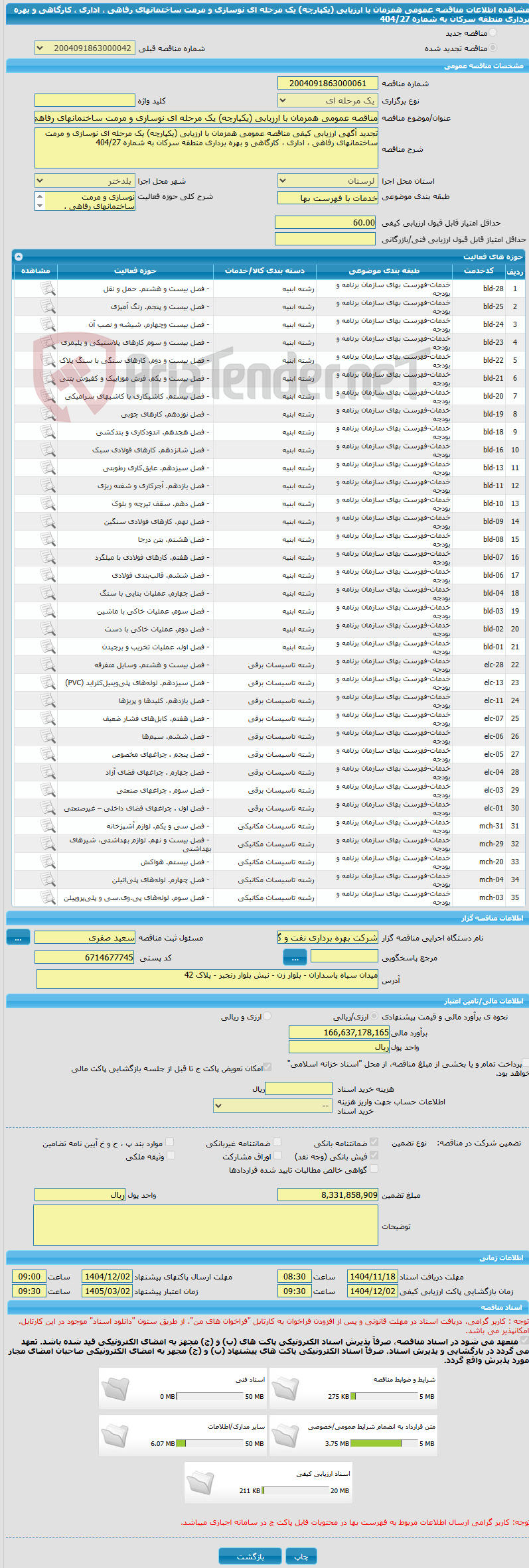529x1568 pixels.
Task: Open view icon for row bld-22
Action: pyautogui.click(x=48, y=360)
